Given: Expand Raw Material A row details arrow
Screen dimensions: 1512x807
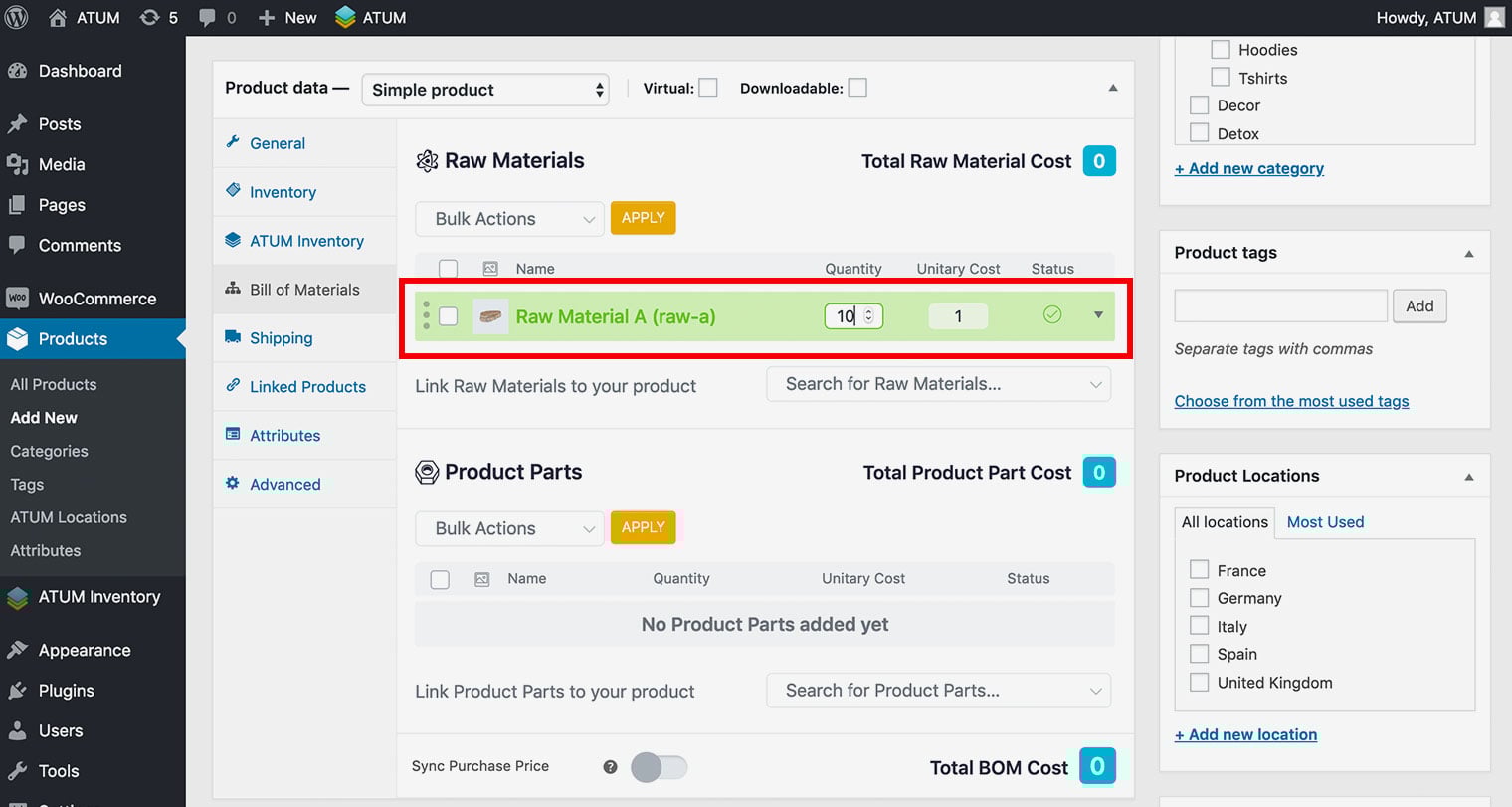Looking at the screenshot, I should point(1098,315).
